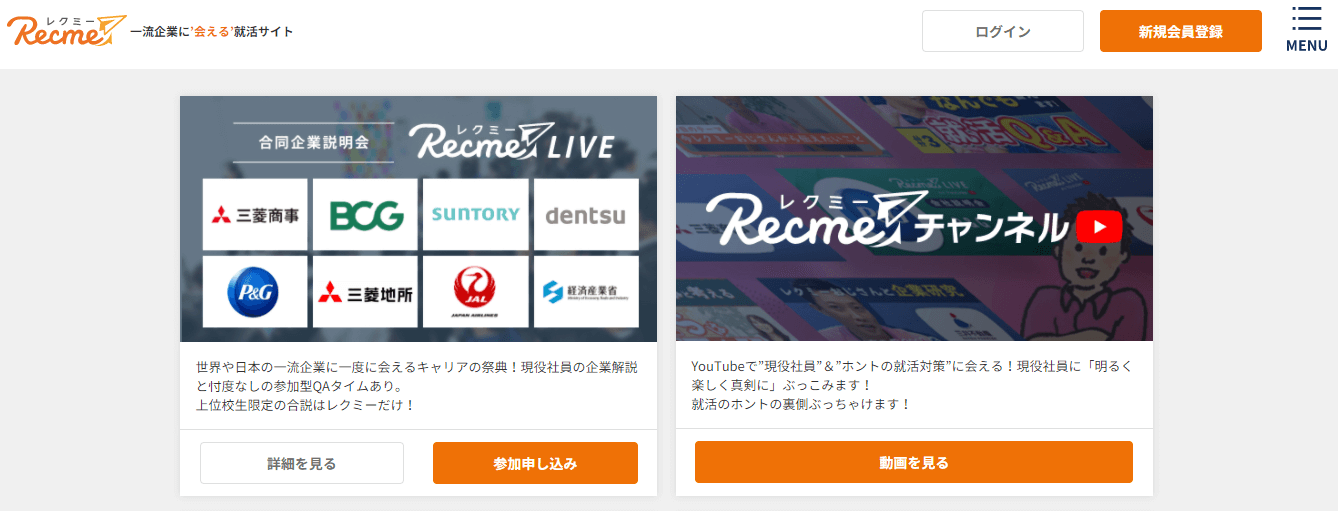Select the SUNTORY logo tile
This screenshot has width=1338, height=511.
click(475, 214)
